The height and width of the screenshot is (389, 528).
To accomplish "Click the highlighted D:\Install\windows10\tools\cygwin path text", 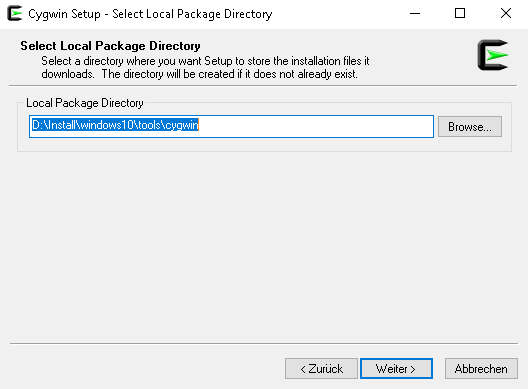I will pos(115,125).
